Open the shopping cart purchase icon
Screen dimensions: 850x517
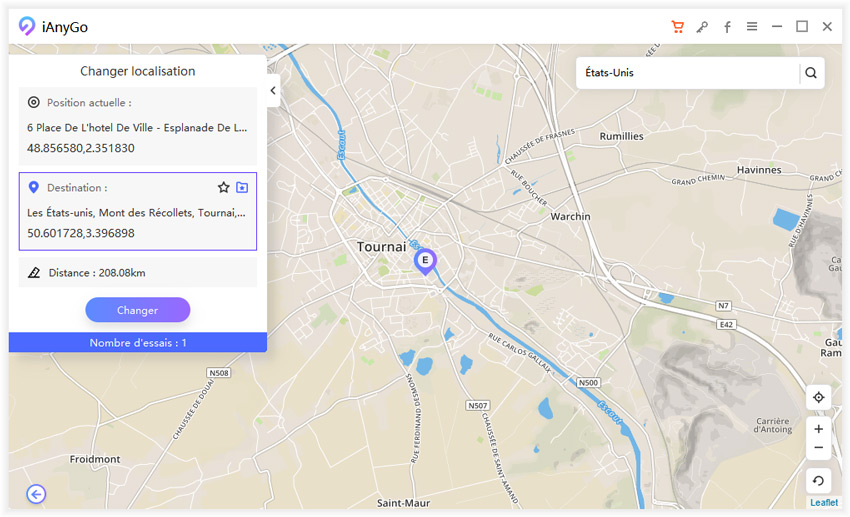[x=677, y=27]
